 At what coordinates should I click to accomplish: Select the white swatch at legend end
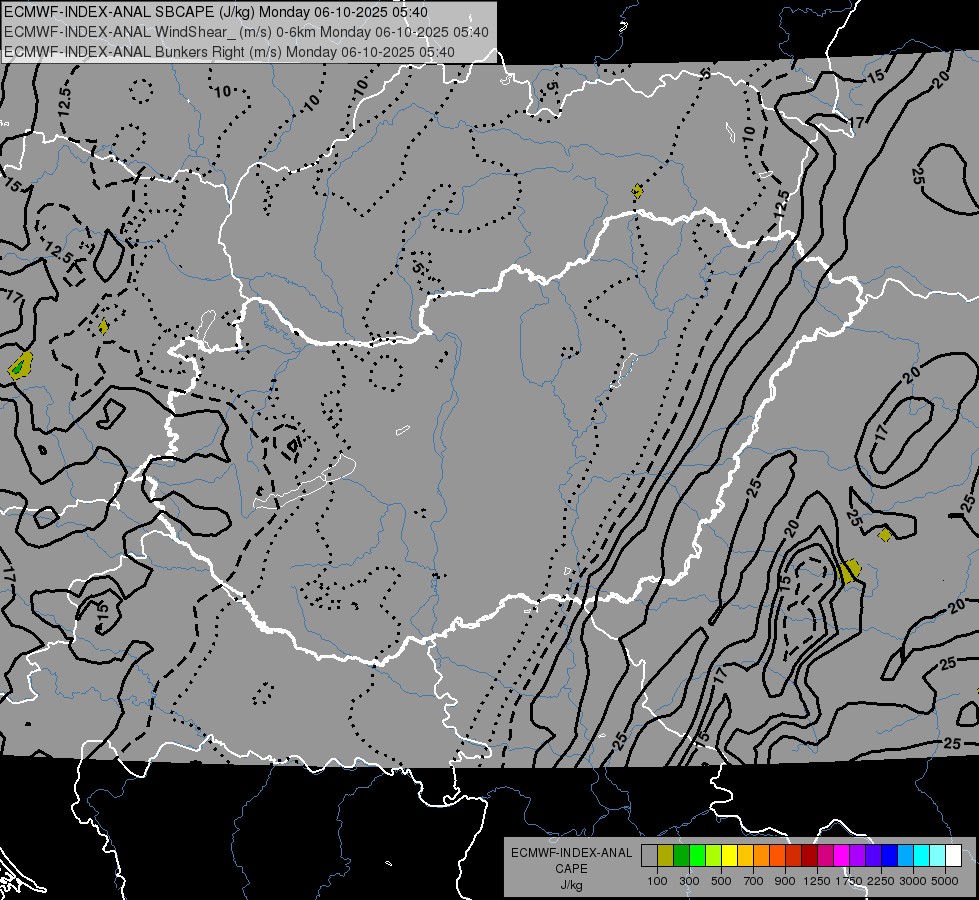953,855
